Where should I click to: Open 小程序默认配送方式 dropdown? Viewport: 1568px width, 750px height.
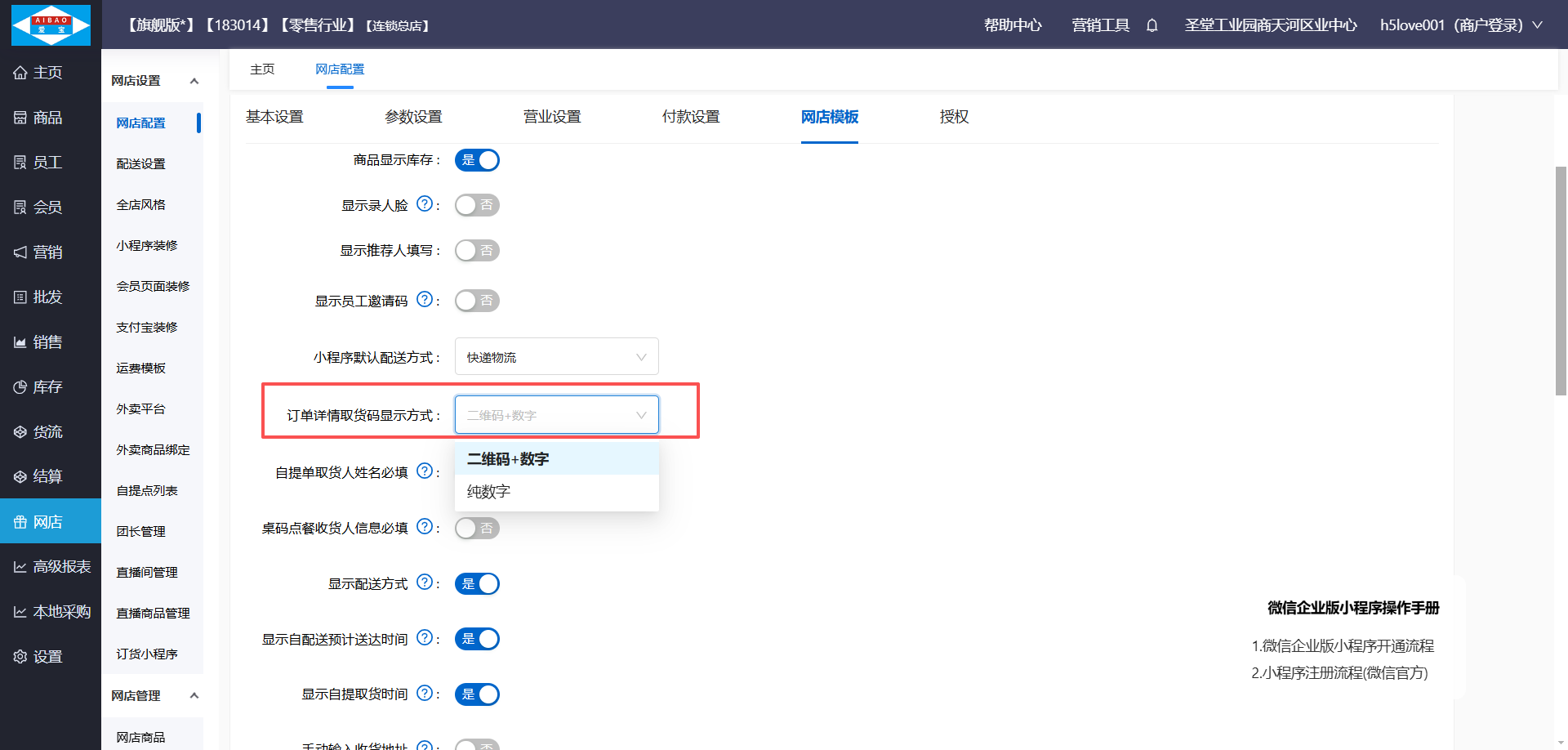pyautogui.click(x=556, y=357)
